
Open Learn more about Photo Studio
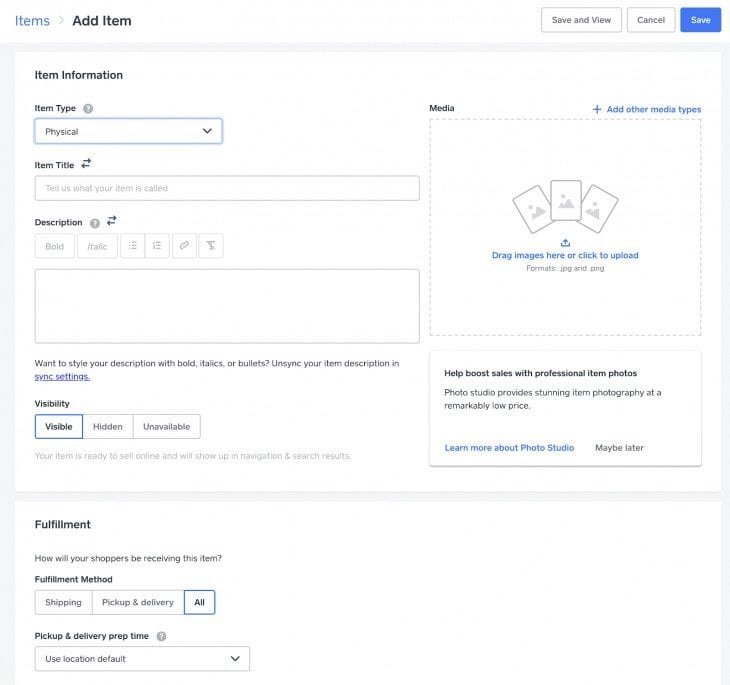click(509, 448)
